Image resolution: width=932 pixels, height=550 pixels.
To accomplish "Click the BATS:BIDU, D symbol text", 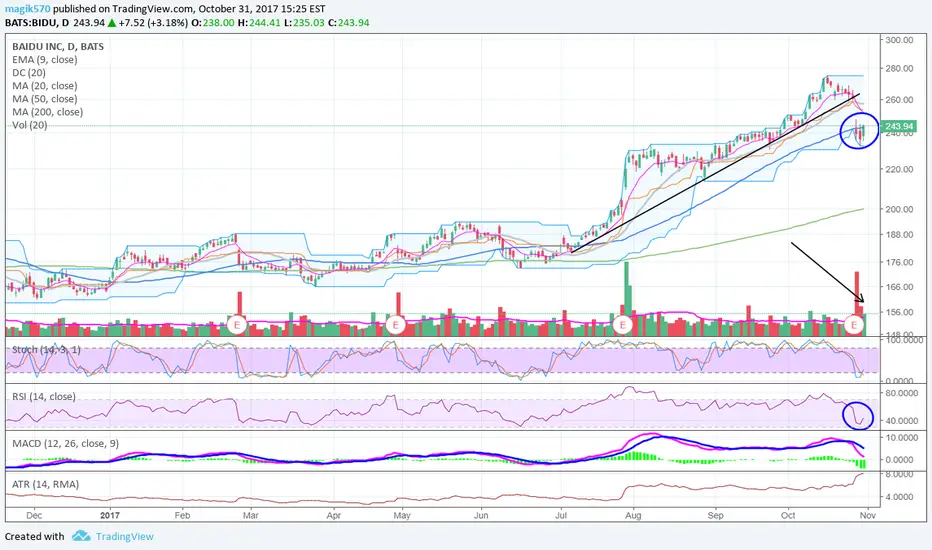I will [37, 23].
